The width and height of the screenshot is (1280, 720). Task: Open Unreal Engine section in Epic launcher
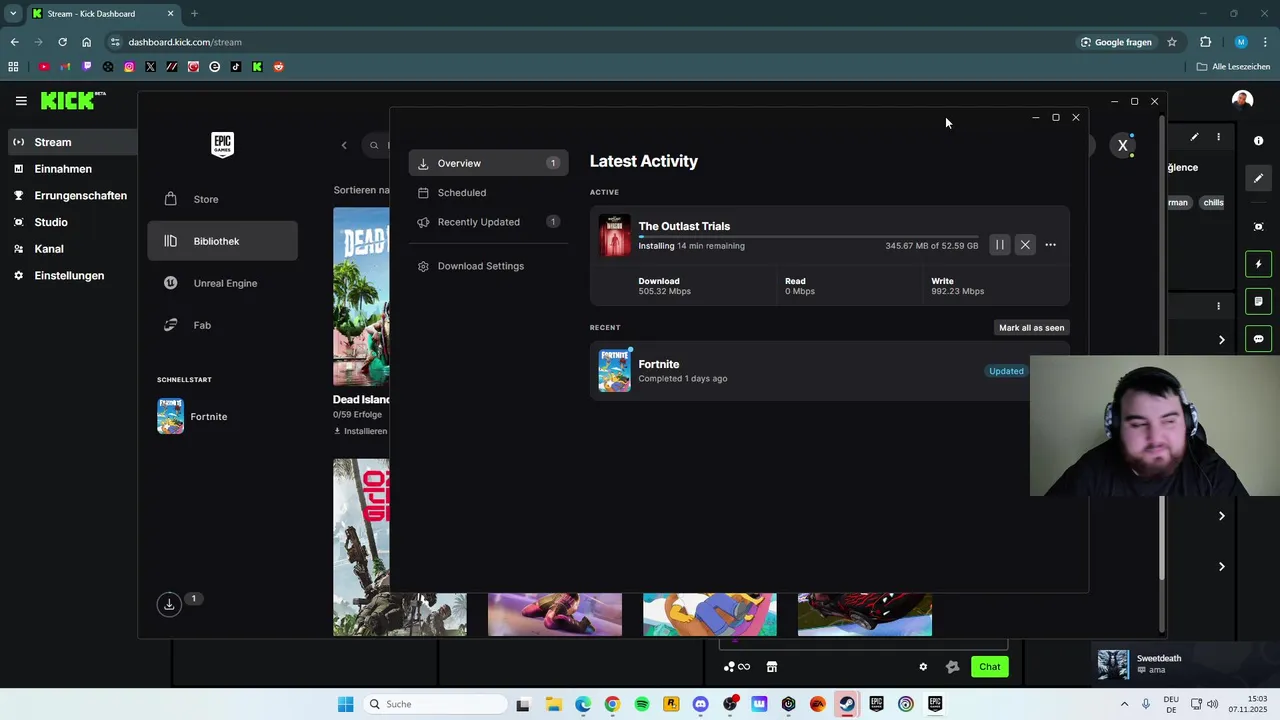click(222, 283)
